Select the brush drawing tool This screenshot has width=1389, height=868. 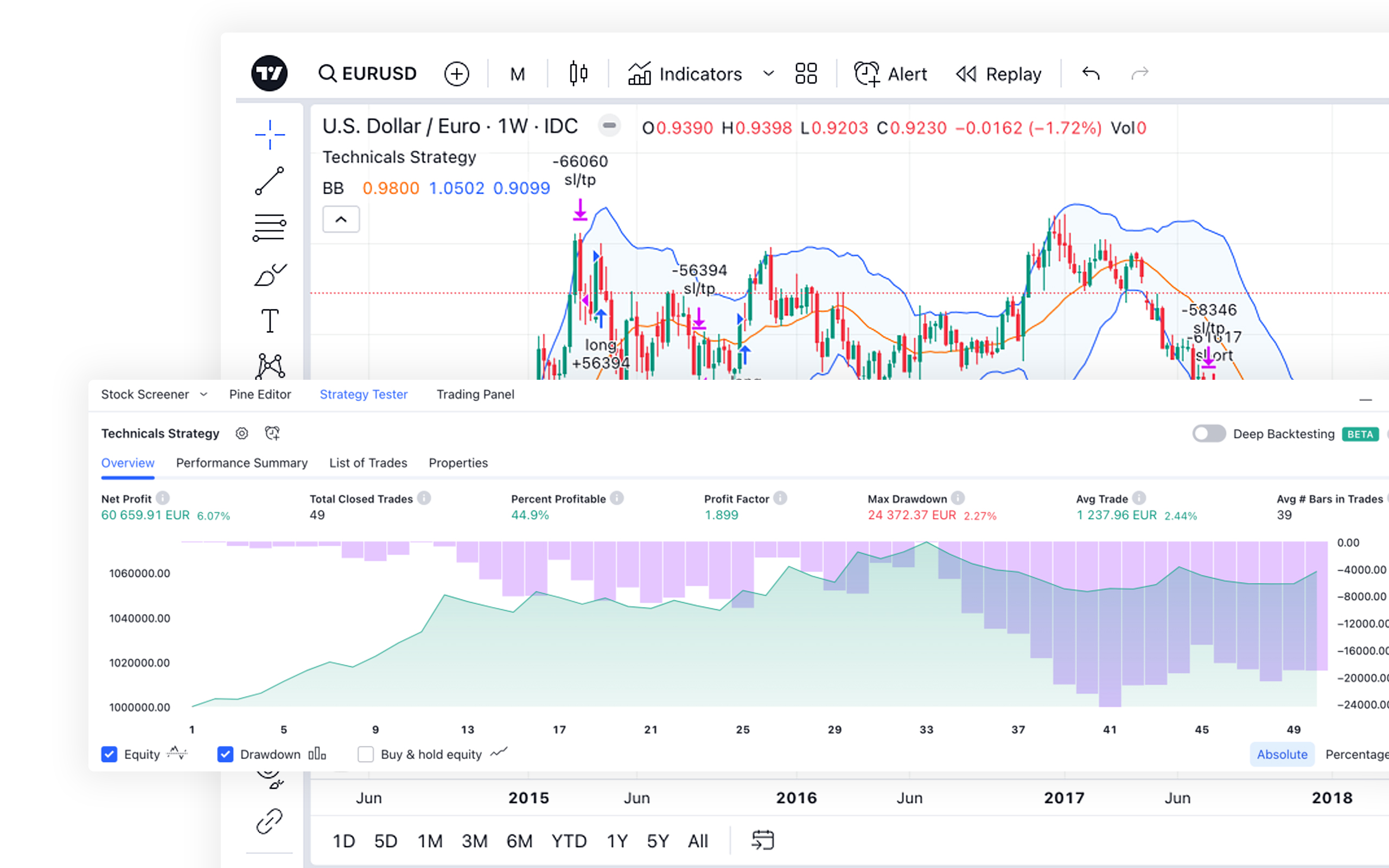pyautogui.click(x=269, y=275)
